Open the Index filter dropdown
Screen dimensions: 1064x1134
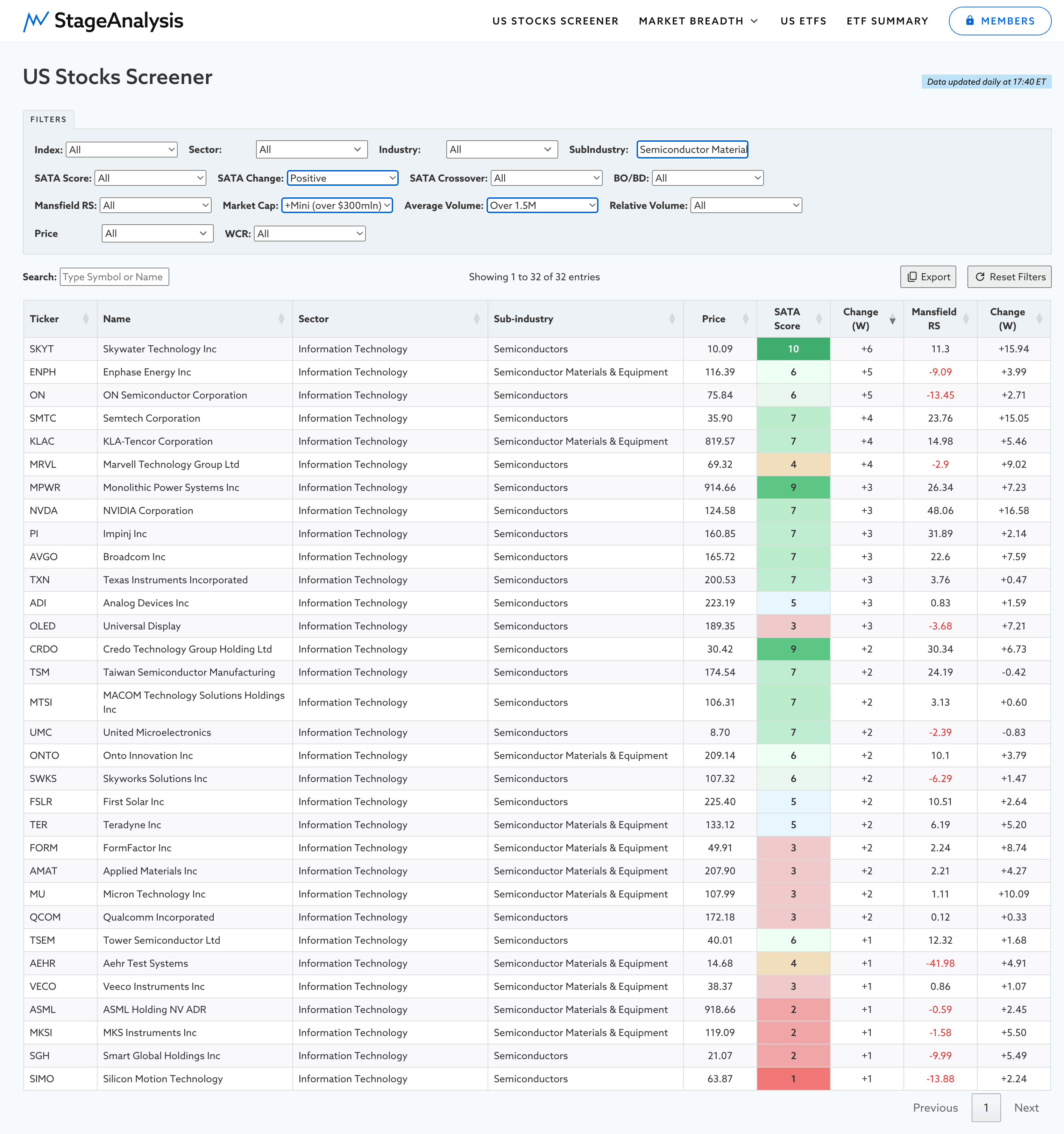121,149
